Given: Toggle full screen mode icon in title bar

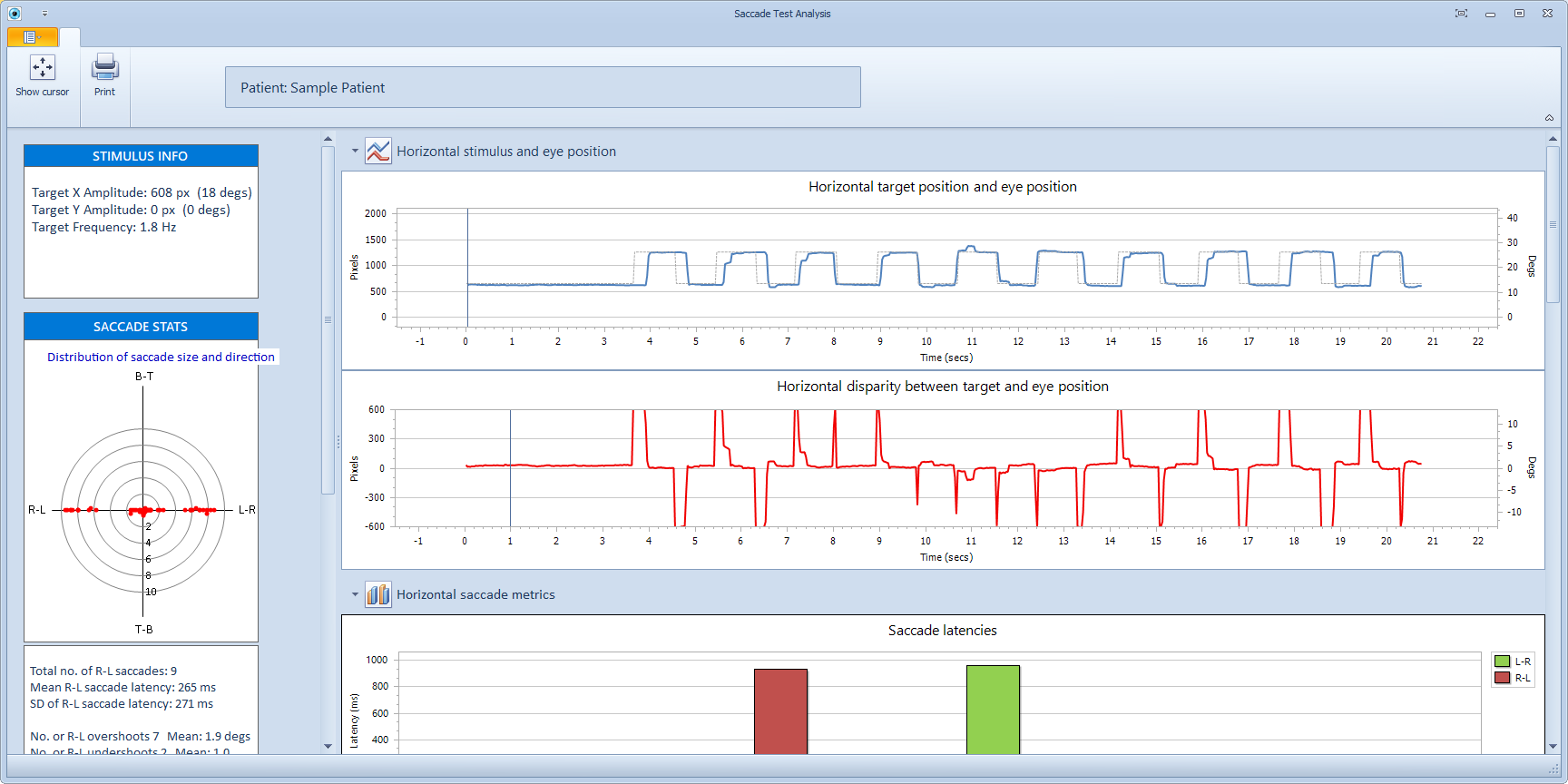Looking at the screenshot, I should [1461, 14].
